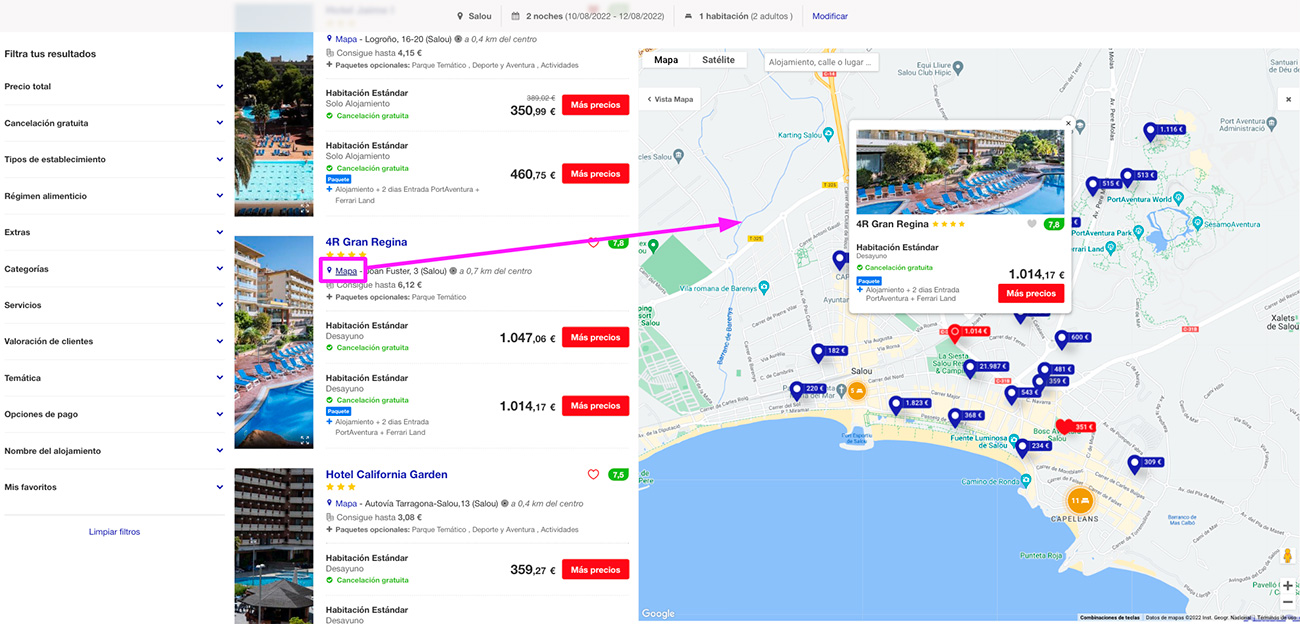Select the 368 € map price marker
Image resolution: width=1300 pixels, height=624 pixels.
pyautogui.click(x=967, y=416)
